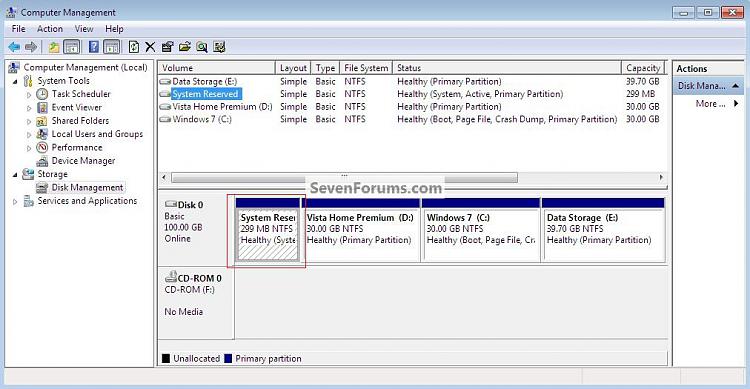Collapse the Storage tree node
Screen dimensions: 750x389
tap(15, 175)
